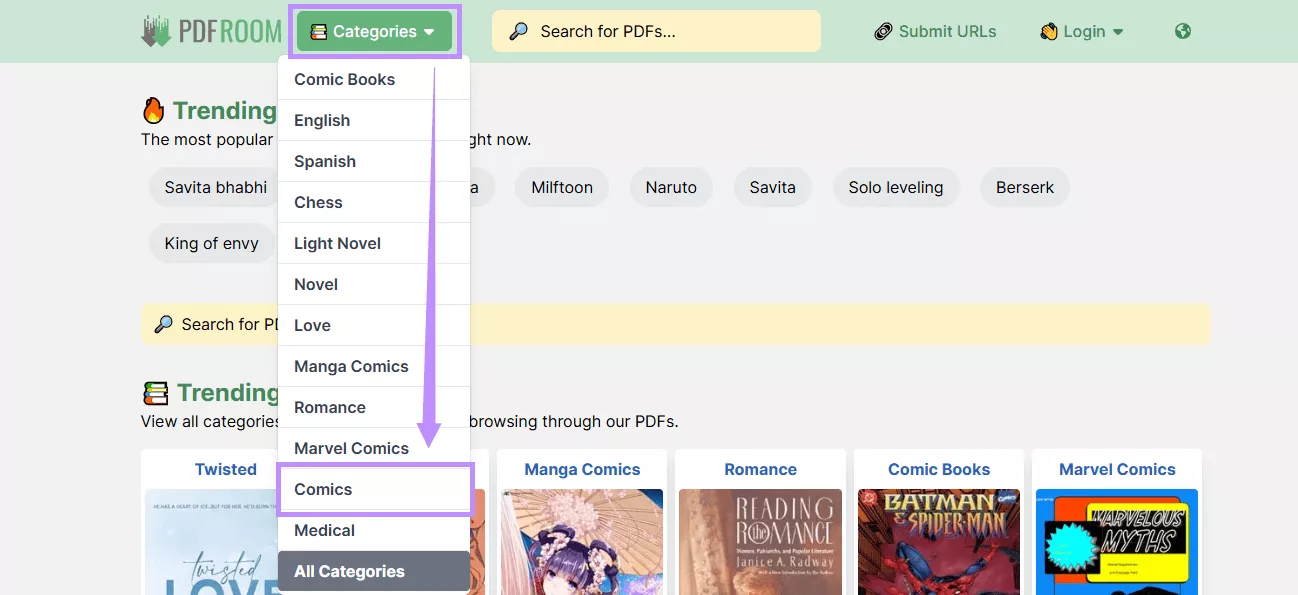Select Comic Books from the Categories menu

(x=374, y=79)
